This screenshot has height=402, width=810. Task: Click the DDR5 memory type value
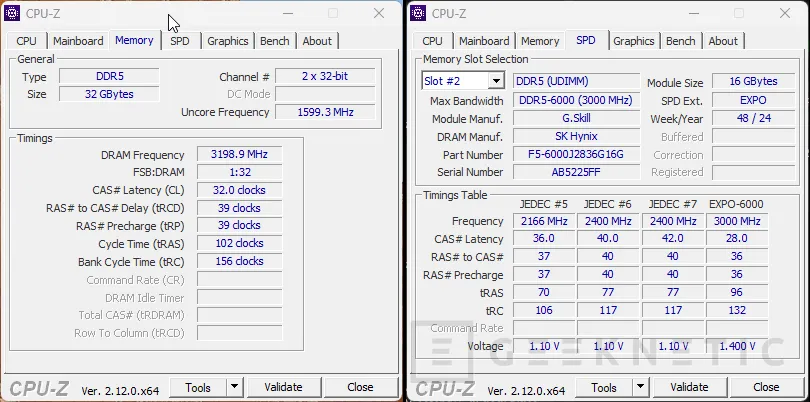tap(110, 76)
